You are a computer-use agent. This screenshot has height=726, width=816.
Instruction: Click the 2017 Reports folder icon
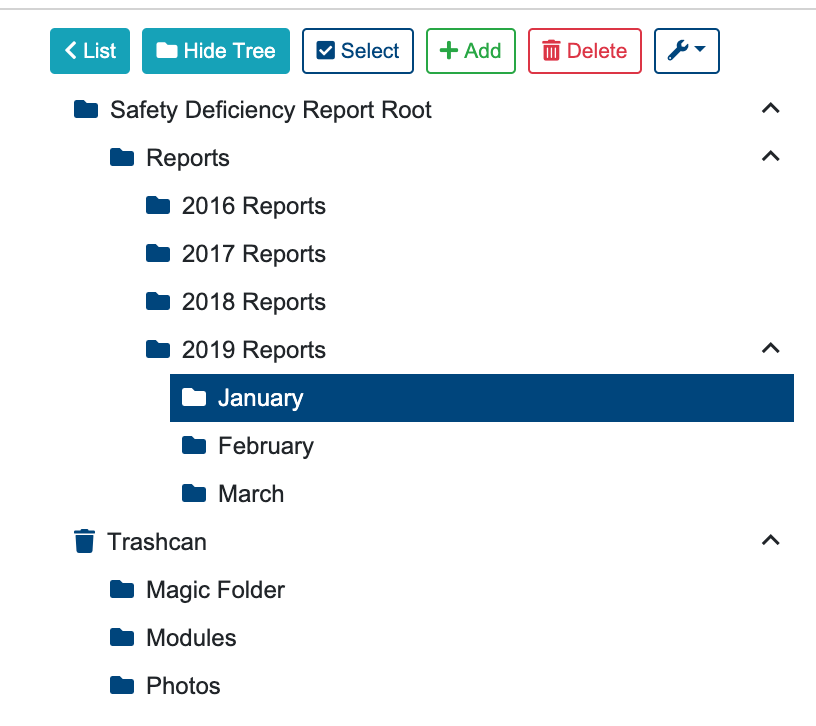click(x=158, y=253)
